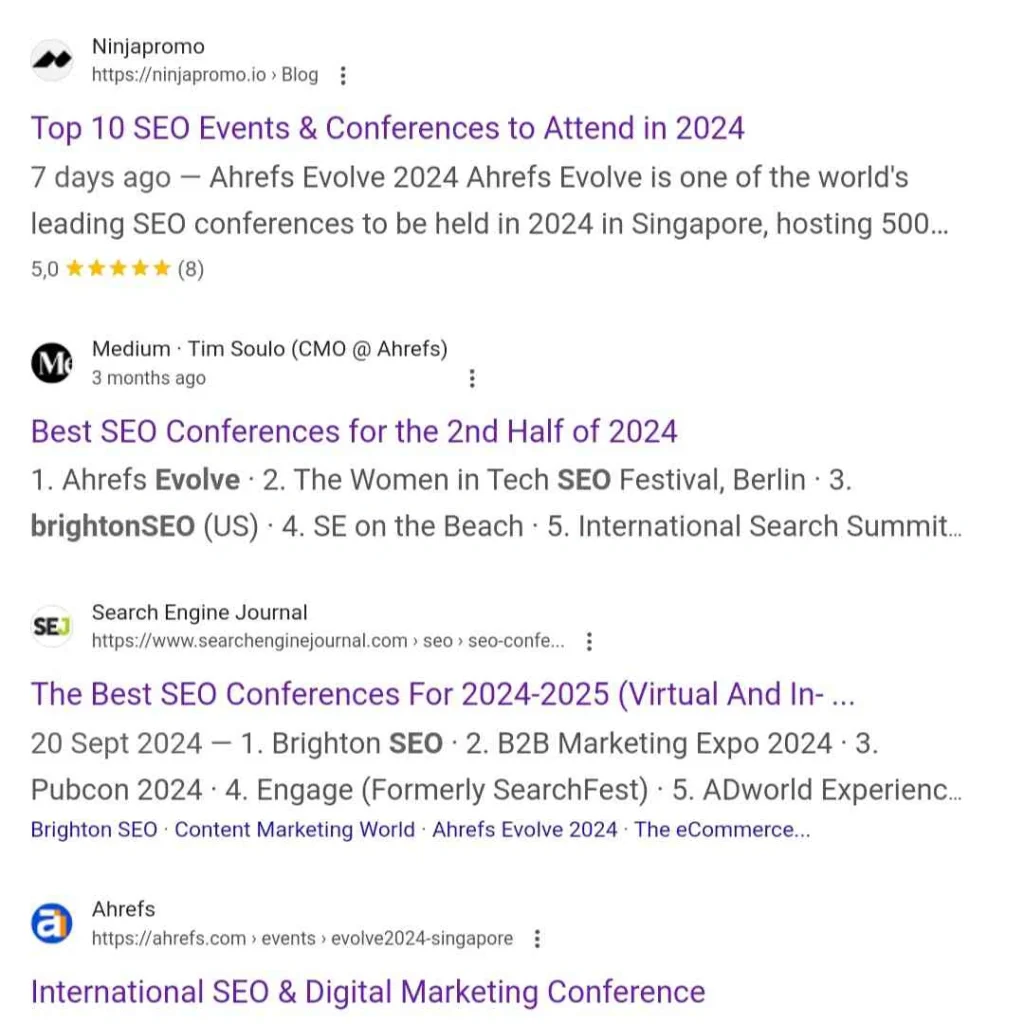This screenshot has height=1024, width=1024.
Task: Open three-dot menu for Ninjapromo result
Action: pos(343,76)
